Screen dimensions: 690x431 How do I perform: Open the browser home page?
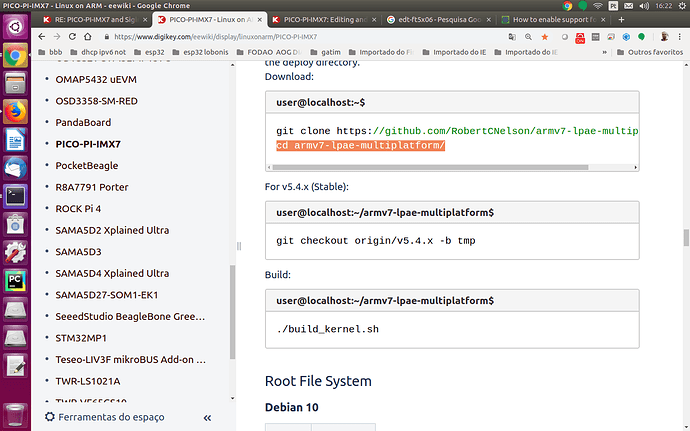pos(88,37)
